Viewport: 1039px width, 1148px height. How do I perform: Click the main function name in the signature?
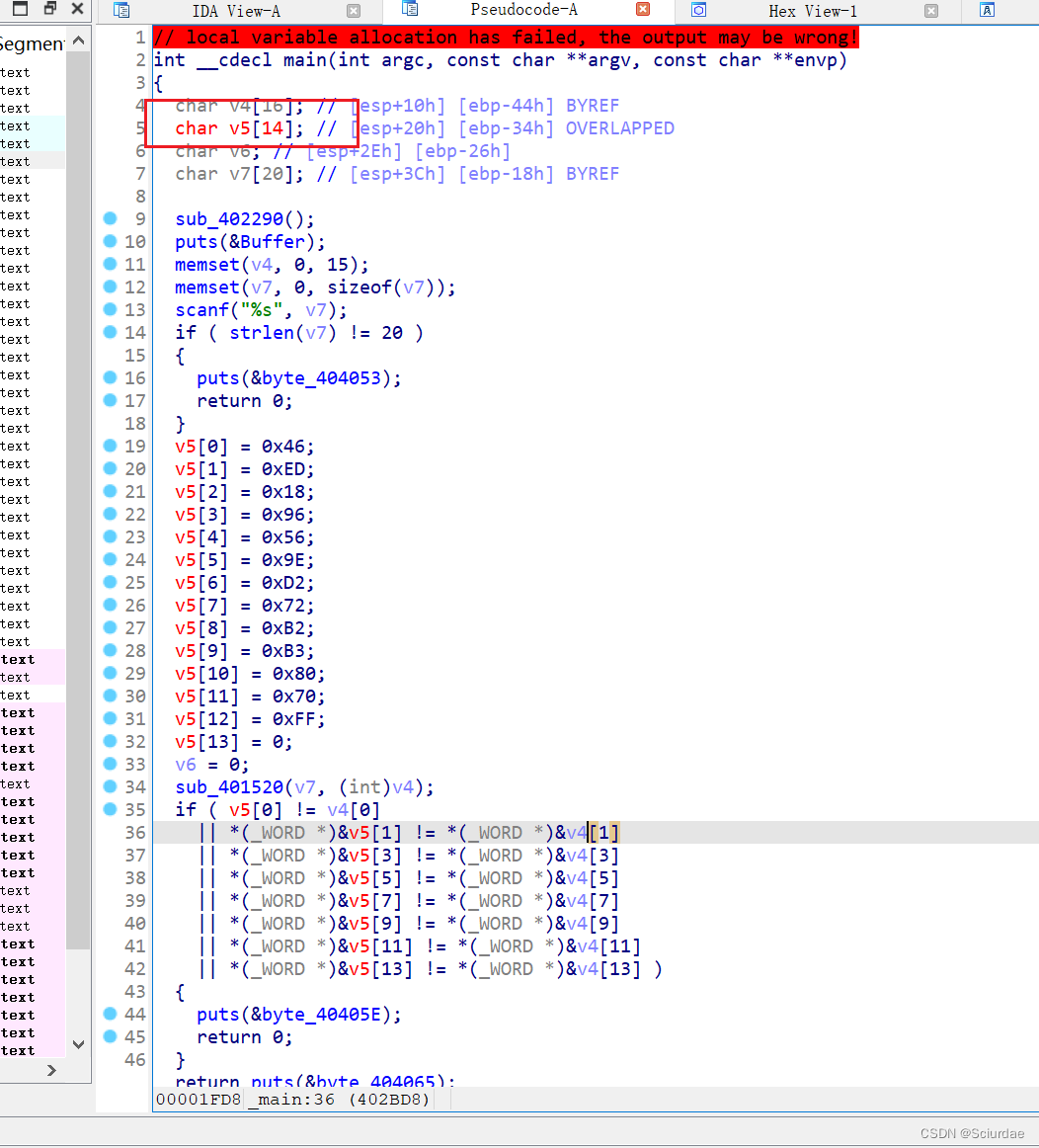305,60
